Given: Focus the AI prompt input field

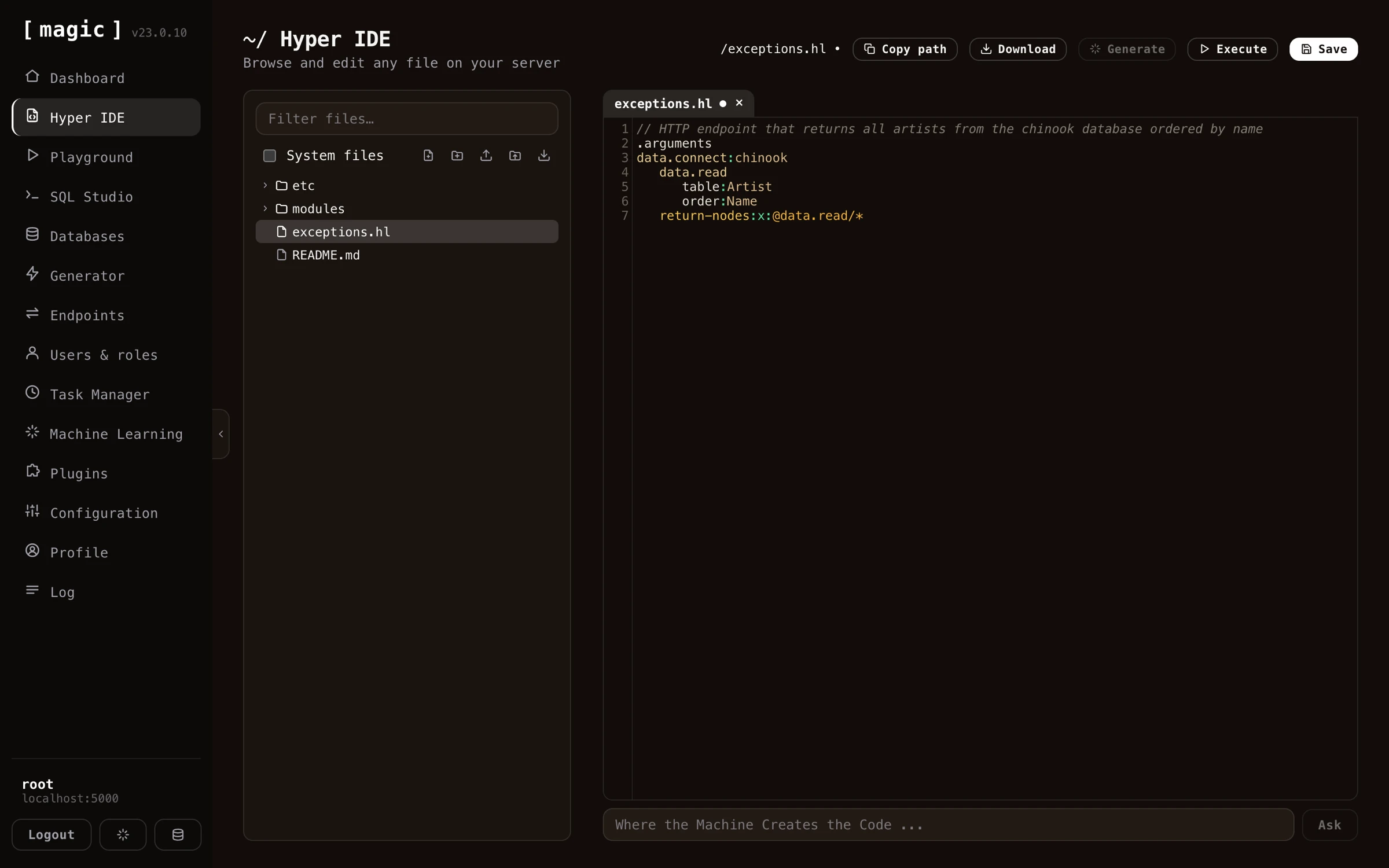Looking at the screenshot, I should 949,825.
